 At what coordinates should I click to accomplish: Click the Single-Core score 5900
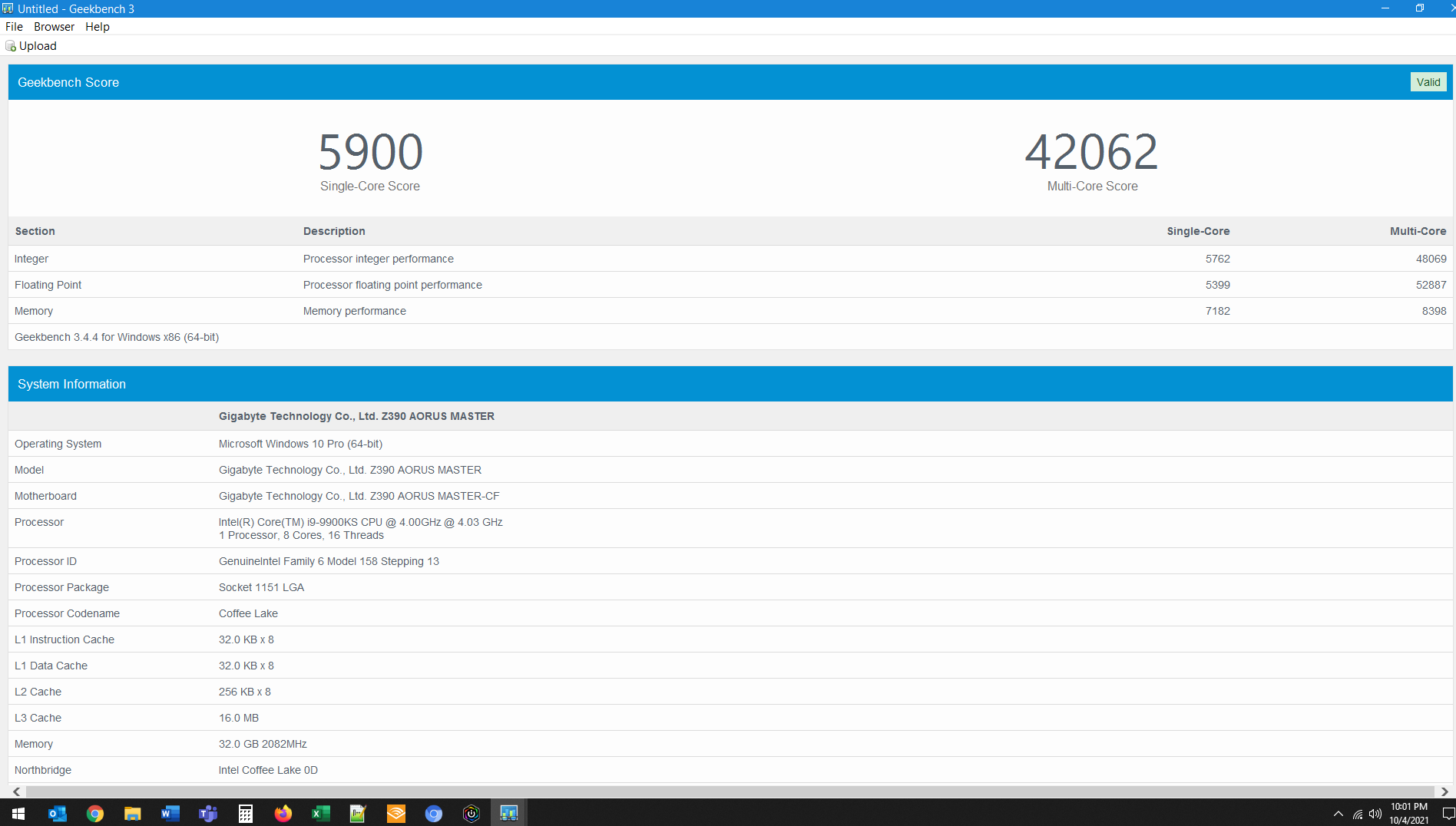(x=370, y=151)
